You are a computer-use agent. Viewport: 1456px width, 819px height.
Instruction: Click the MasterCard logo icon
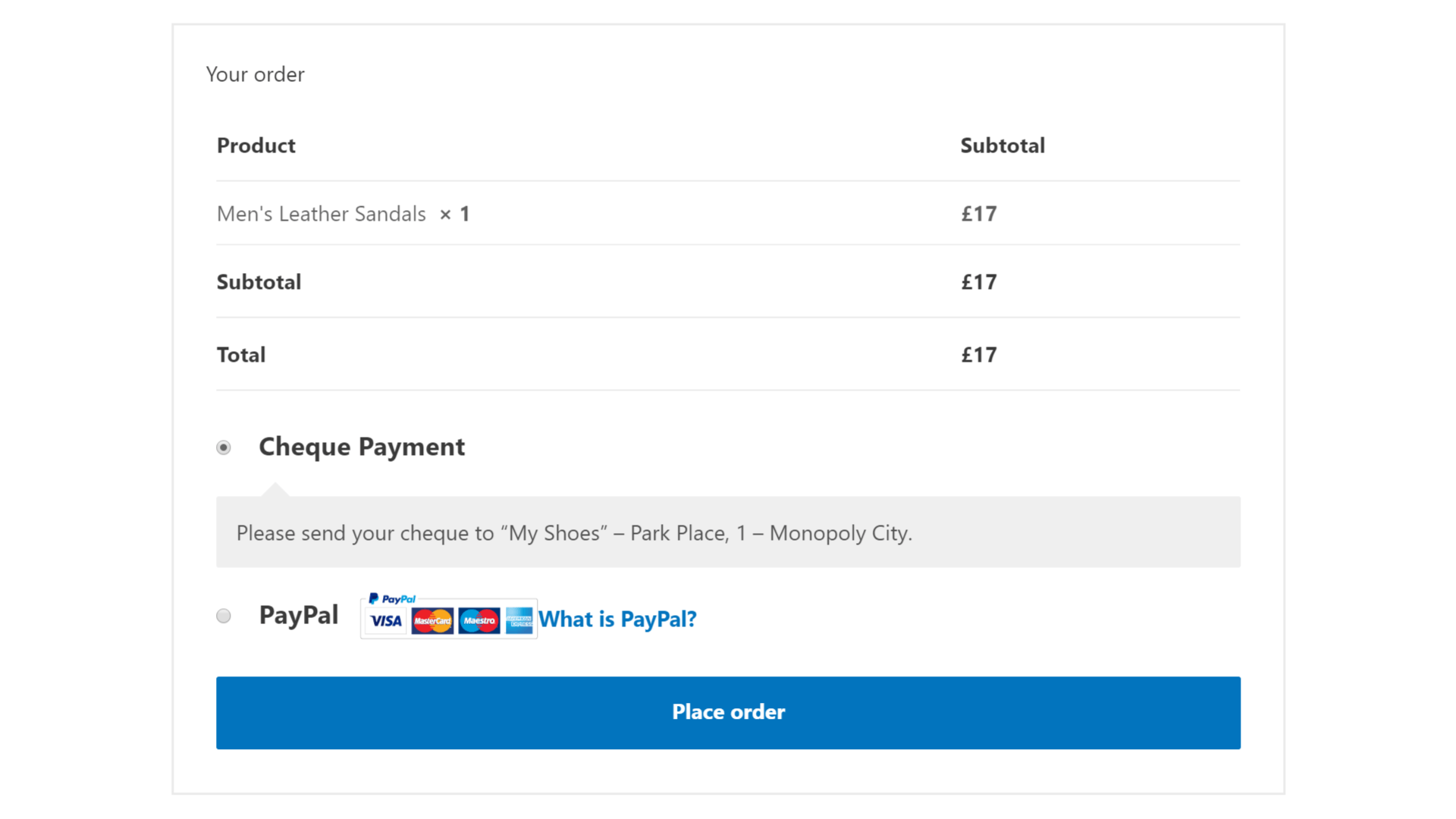(432, 621)
